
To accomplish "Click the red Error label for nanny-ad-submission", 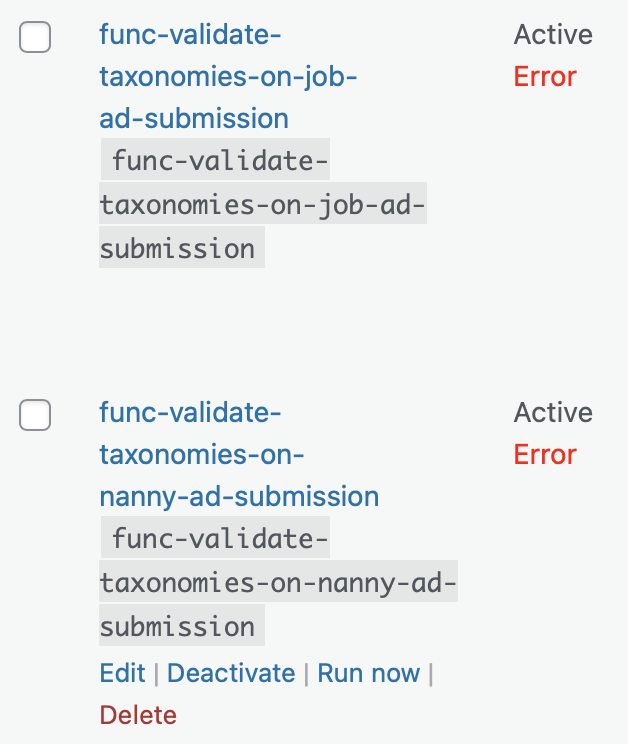I will click(545, 455).
